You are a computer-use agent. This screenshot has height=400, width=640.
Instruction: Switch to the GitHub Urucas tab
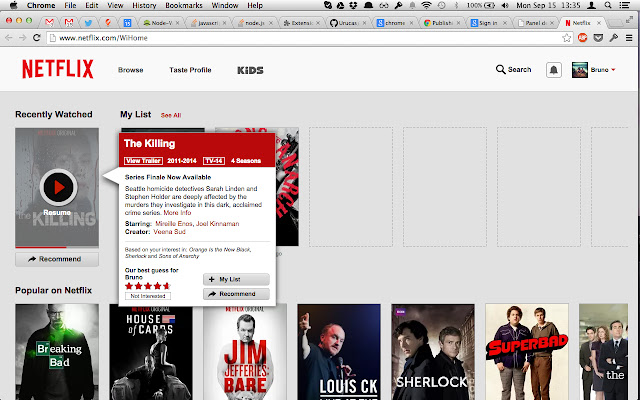(348, 23)
